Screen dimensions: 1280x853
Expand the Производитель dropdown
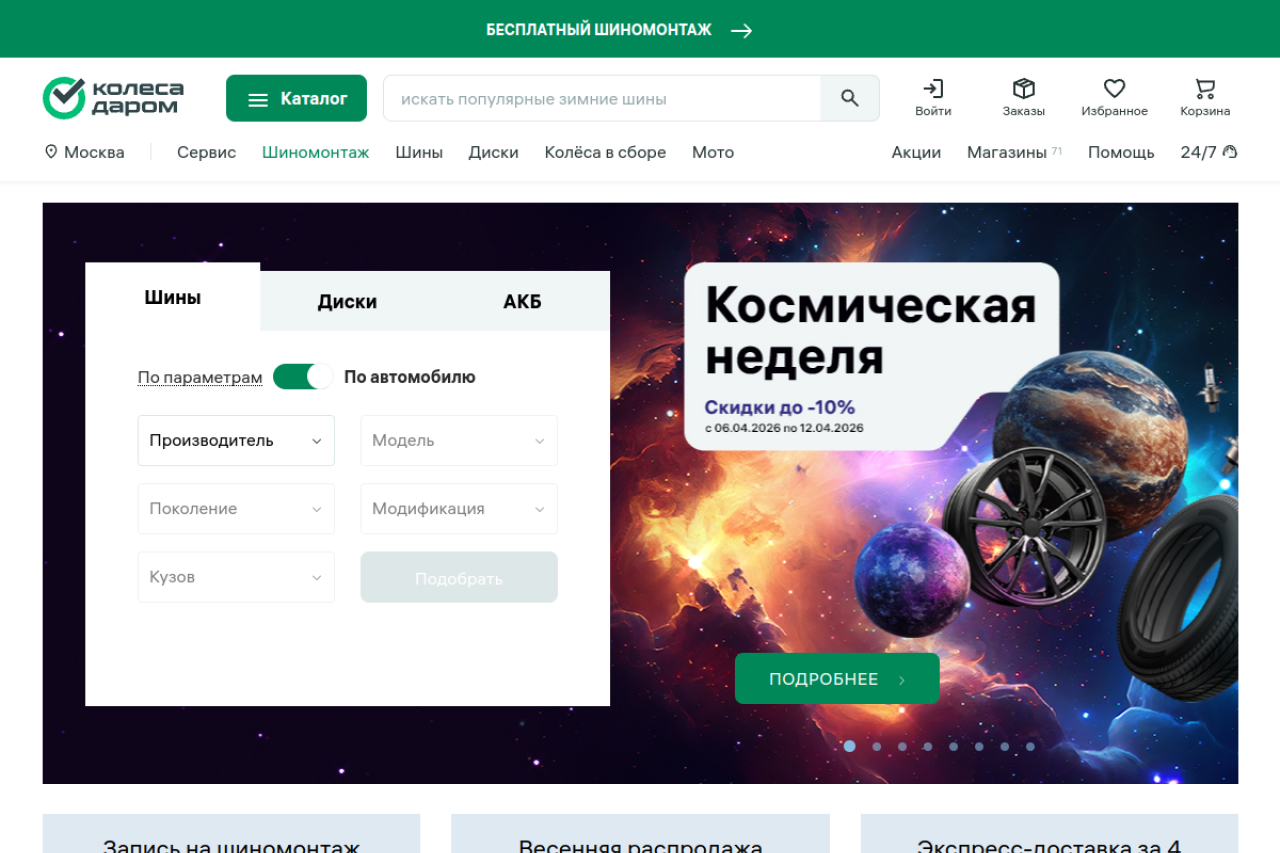[x=236, y=441]
